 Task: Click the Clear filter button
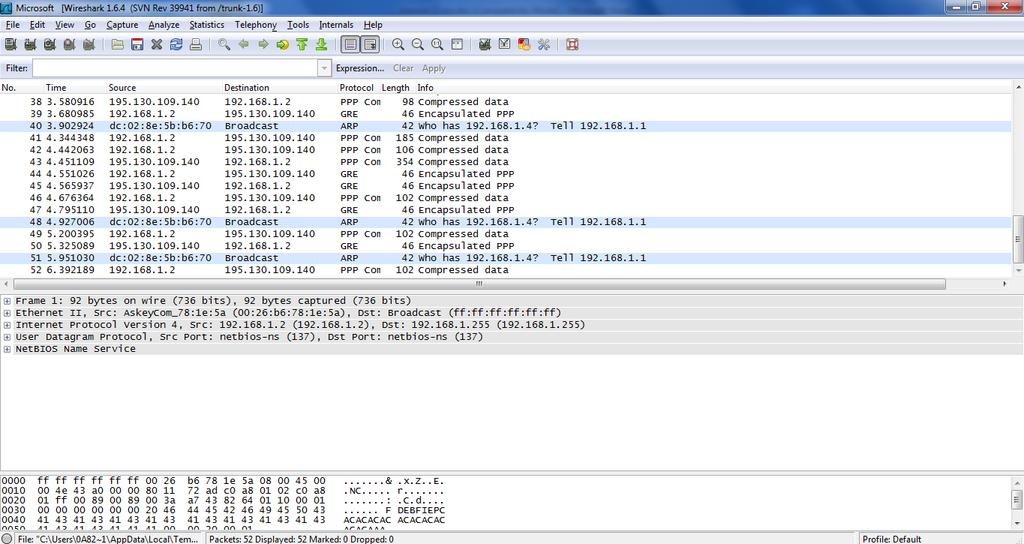pos(403,68)
